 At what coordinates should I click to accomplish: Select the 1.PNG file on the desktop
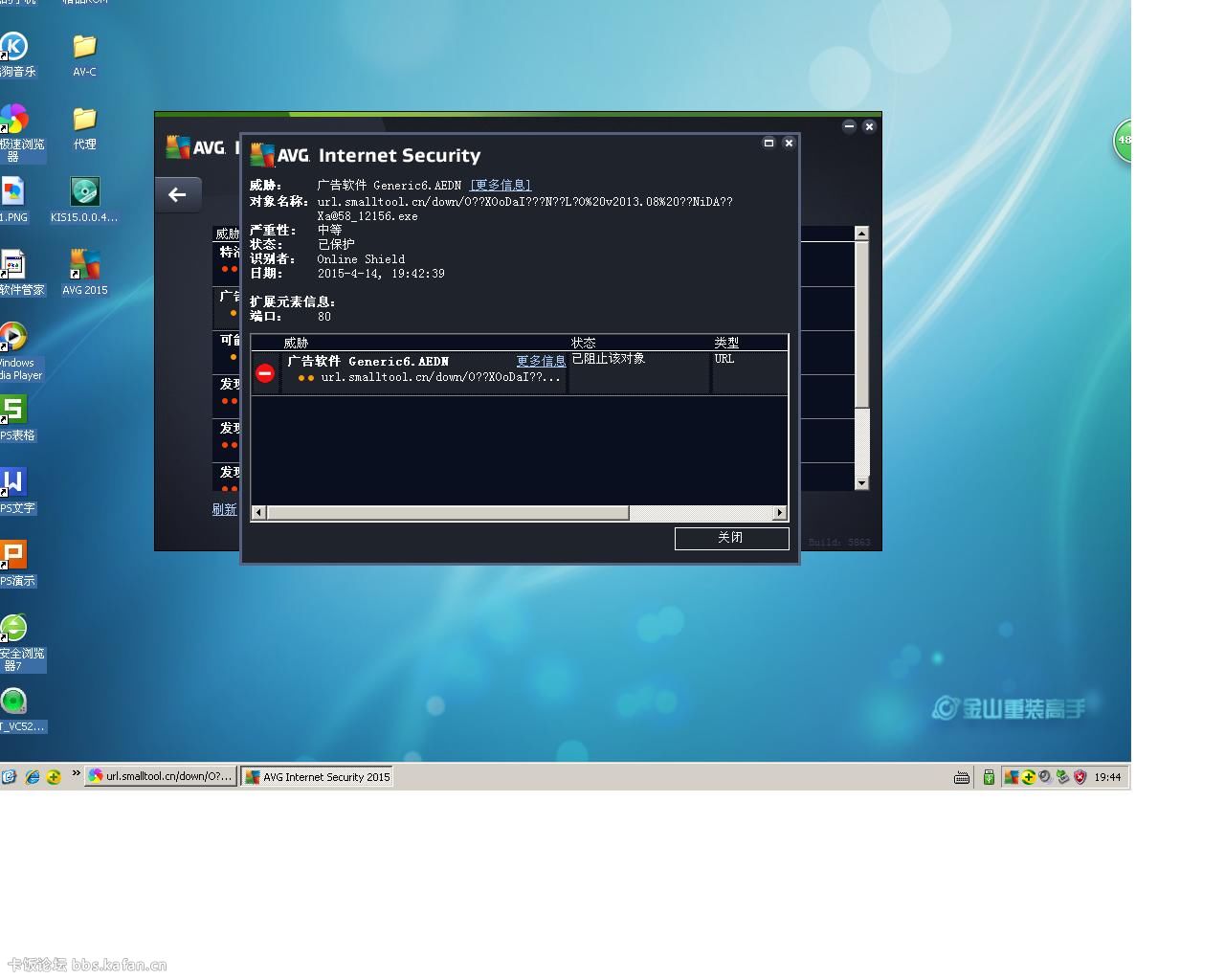coord(13,199)
